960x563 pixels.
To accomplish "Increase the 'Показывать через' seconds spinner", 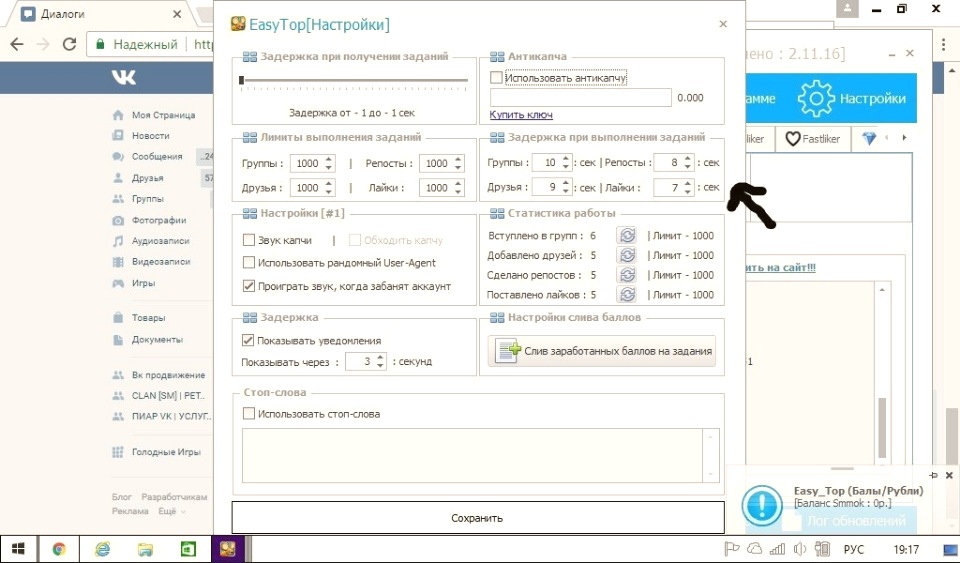I will coord(380,358).
